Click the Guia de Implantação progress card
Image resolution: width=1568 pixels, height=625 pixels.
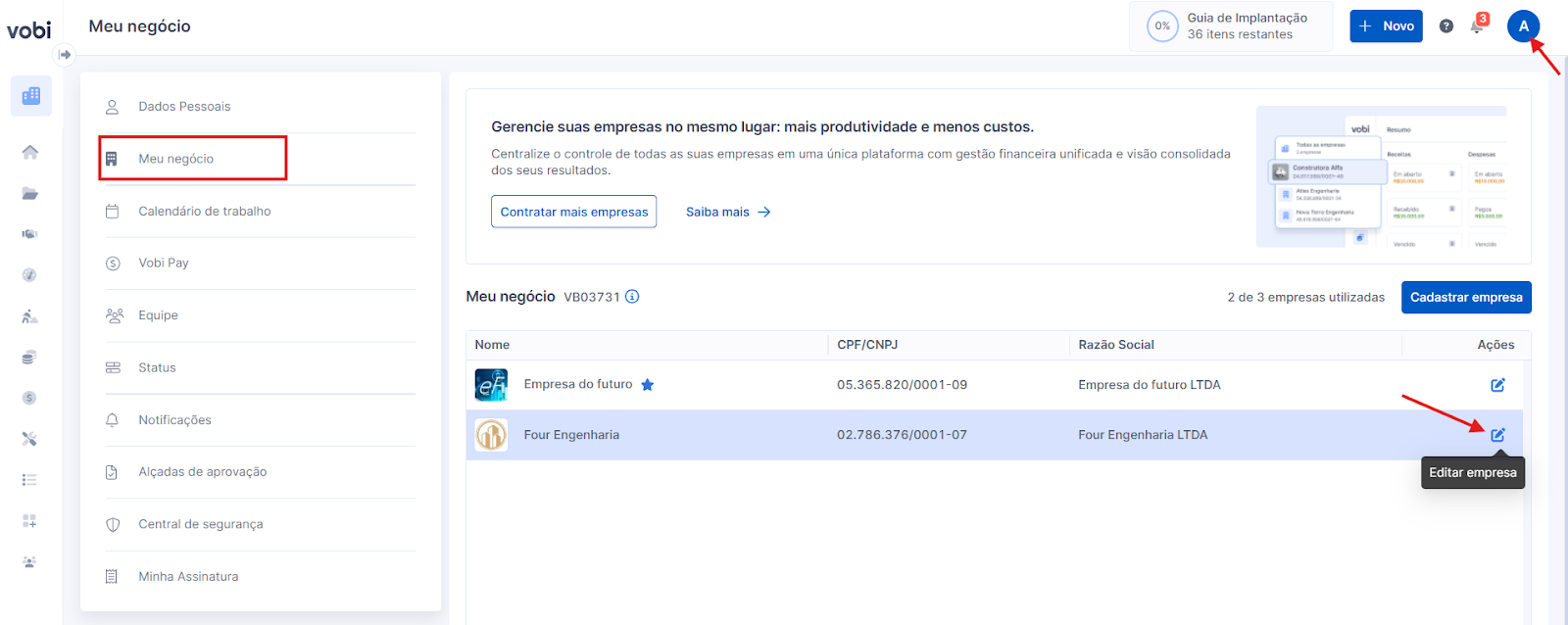(x=1231, y=26)
